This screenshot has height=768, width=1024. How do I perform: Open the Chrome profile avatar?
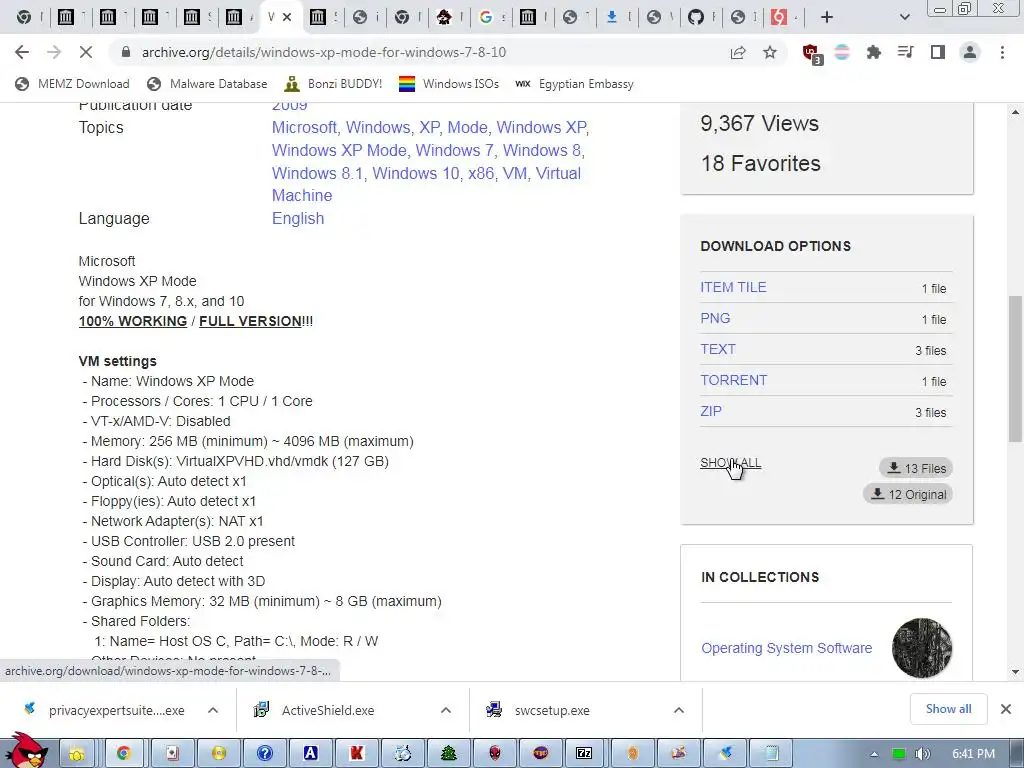[970, 52]
